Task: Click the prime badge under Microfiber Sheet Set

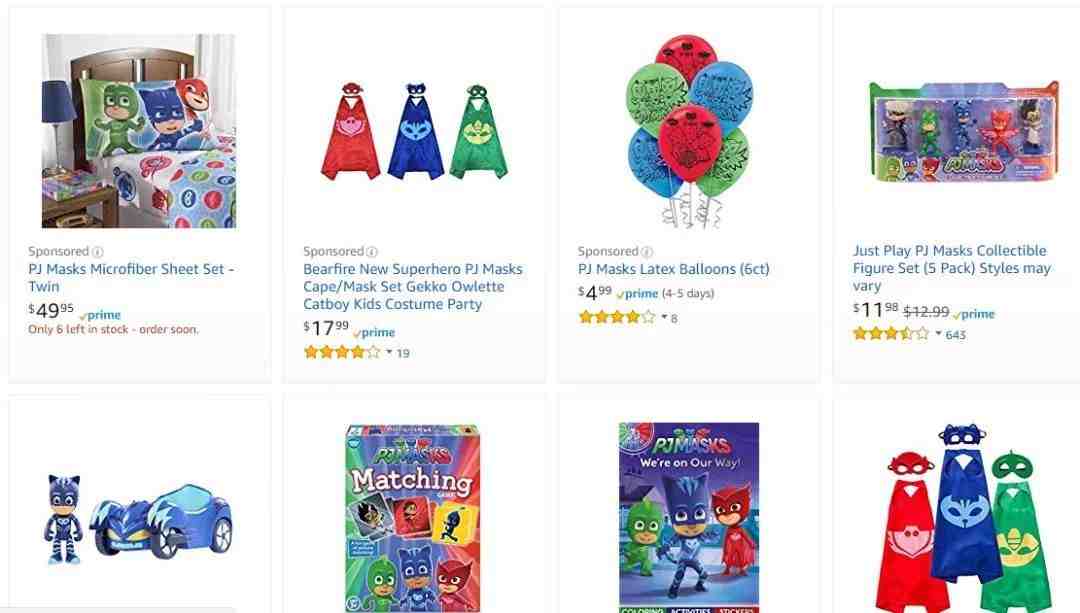Action: pos(101,315)
